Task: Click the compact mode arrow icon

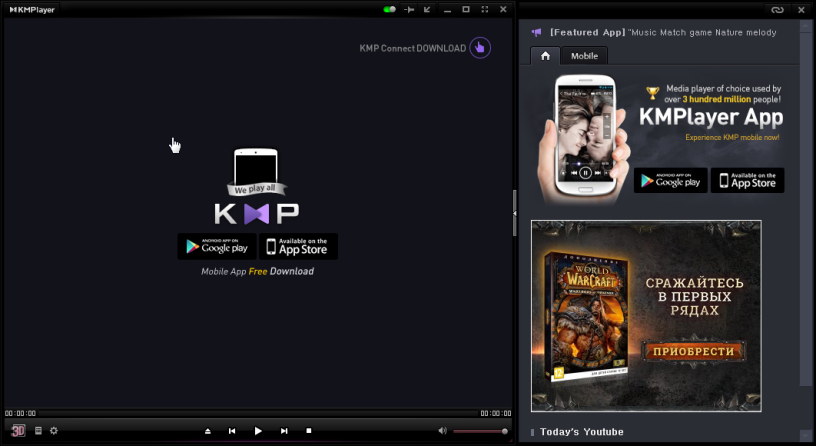Action: [427, 9]
